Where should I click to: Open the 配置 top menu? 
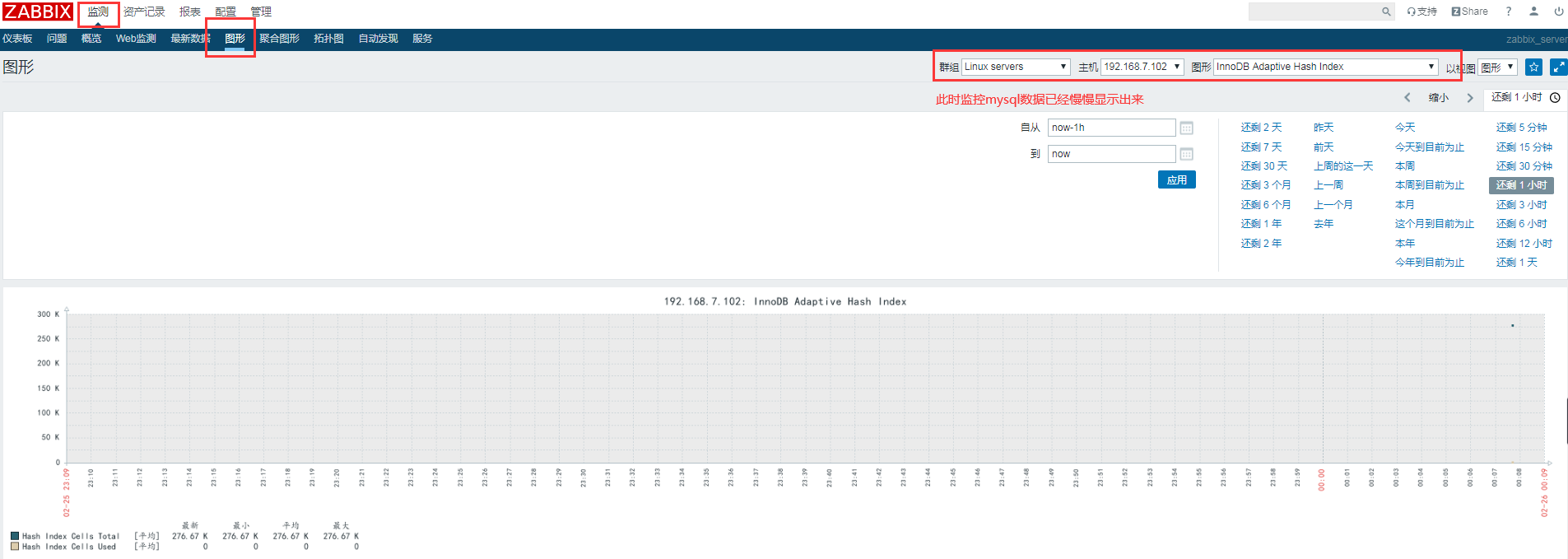[x=226, y=12]
